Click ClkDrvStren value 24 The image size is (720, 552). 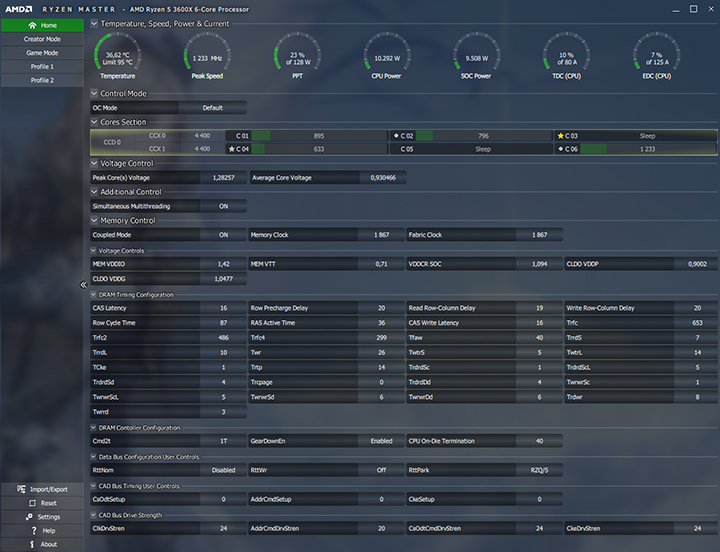(x=224, y=529)
